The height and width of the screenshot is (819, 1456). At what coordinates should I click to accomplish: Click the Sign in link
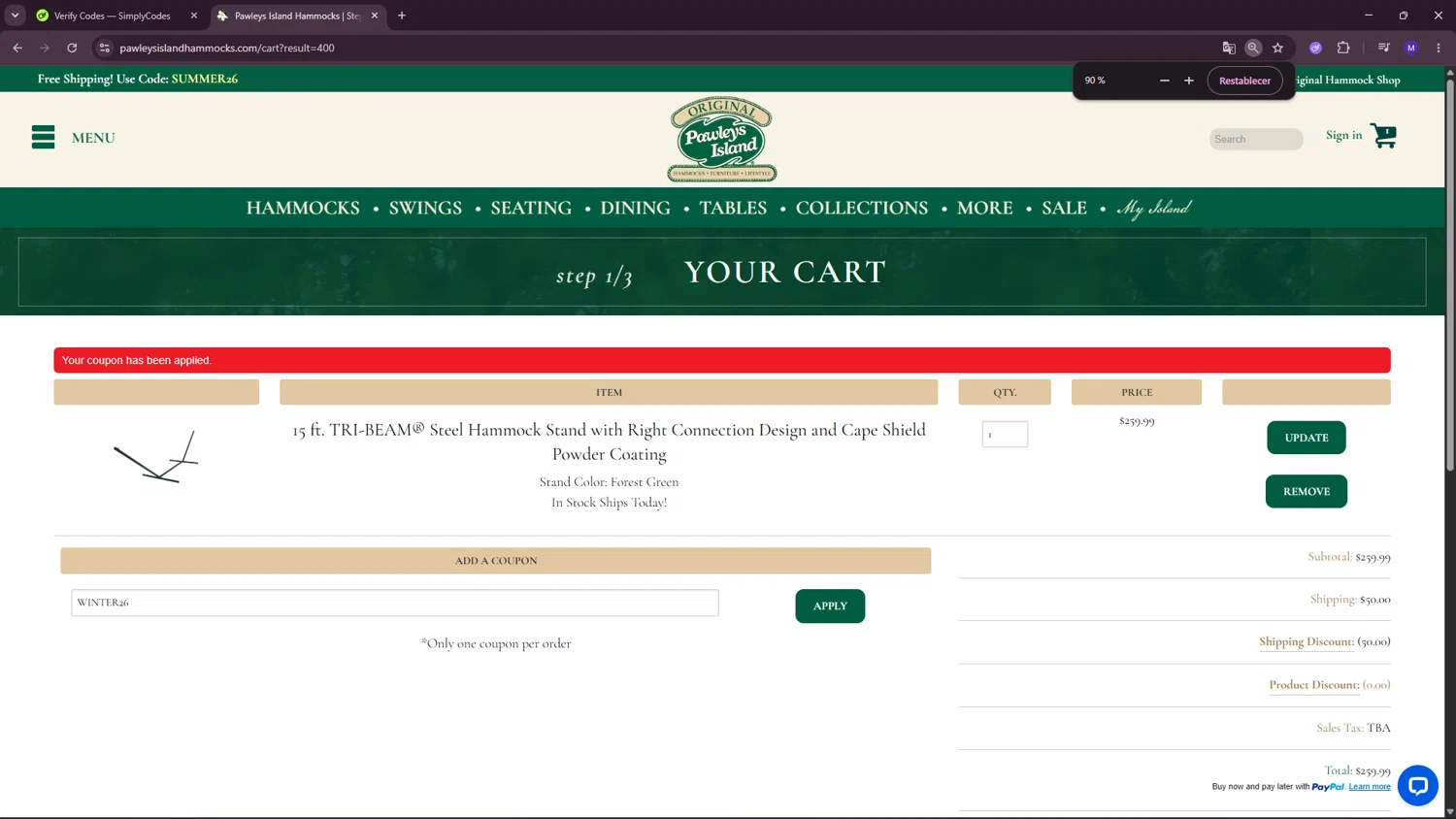tap(1343, 135)
